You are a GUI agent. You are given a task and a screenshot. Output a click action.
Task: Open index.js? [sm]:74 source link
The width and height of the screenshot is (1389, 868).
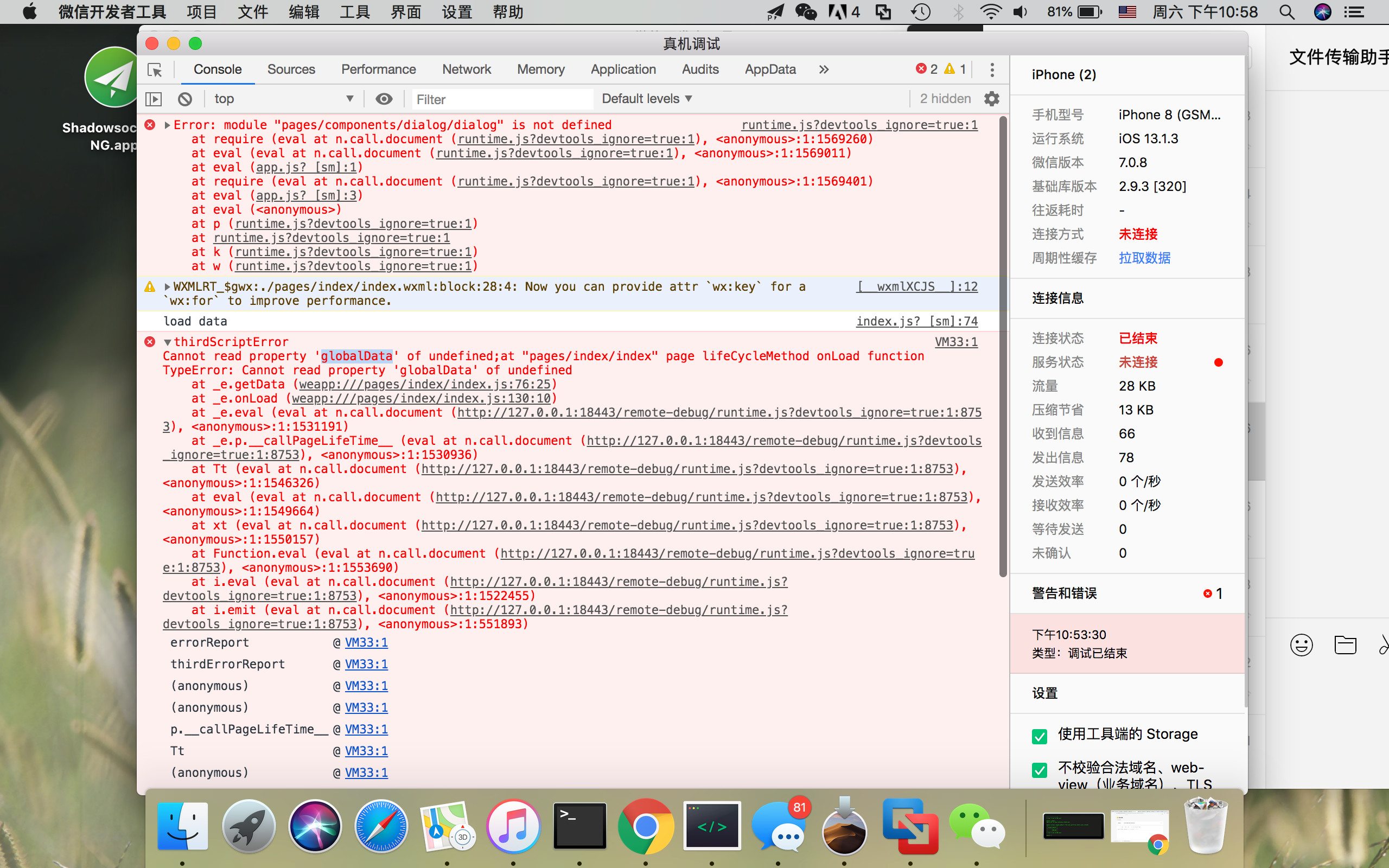tap(916, 322)
